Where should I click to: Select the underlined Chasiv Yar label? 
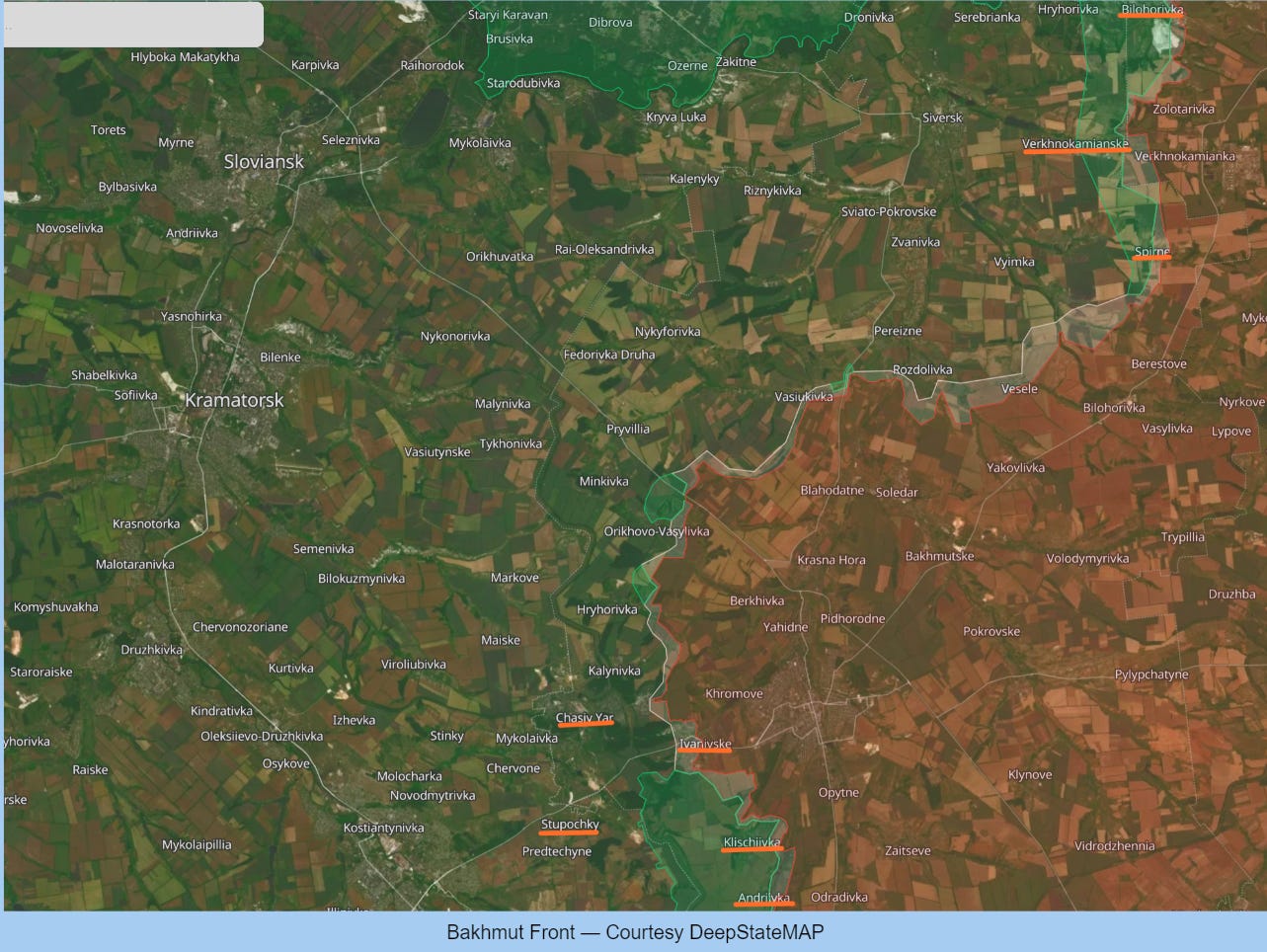tap(585, 718)
